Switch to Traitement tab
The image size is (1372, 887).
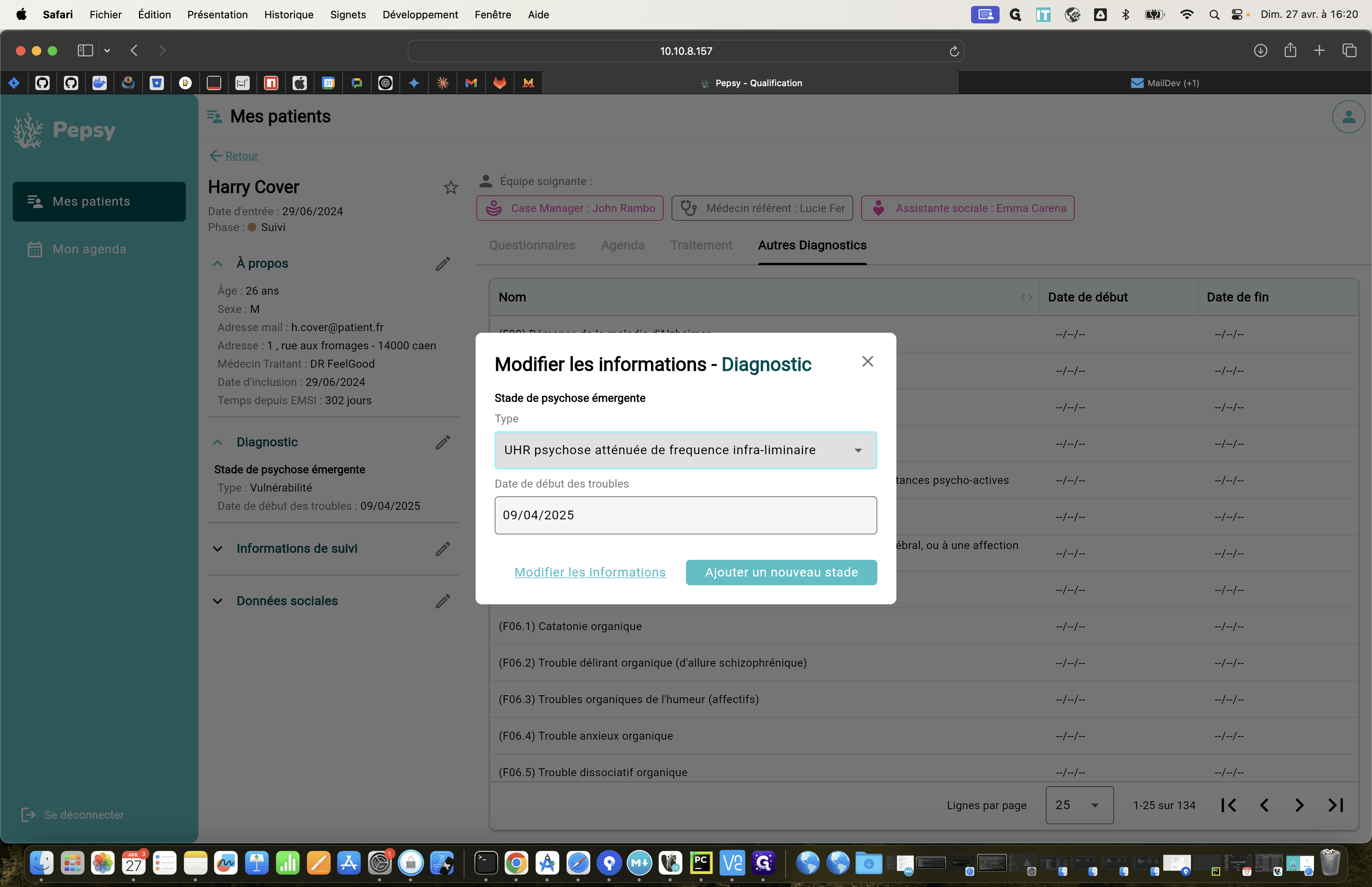pyautogui.click(x=701, y=245)
